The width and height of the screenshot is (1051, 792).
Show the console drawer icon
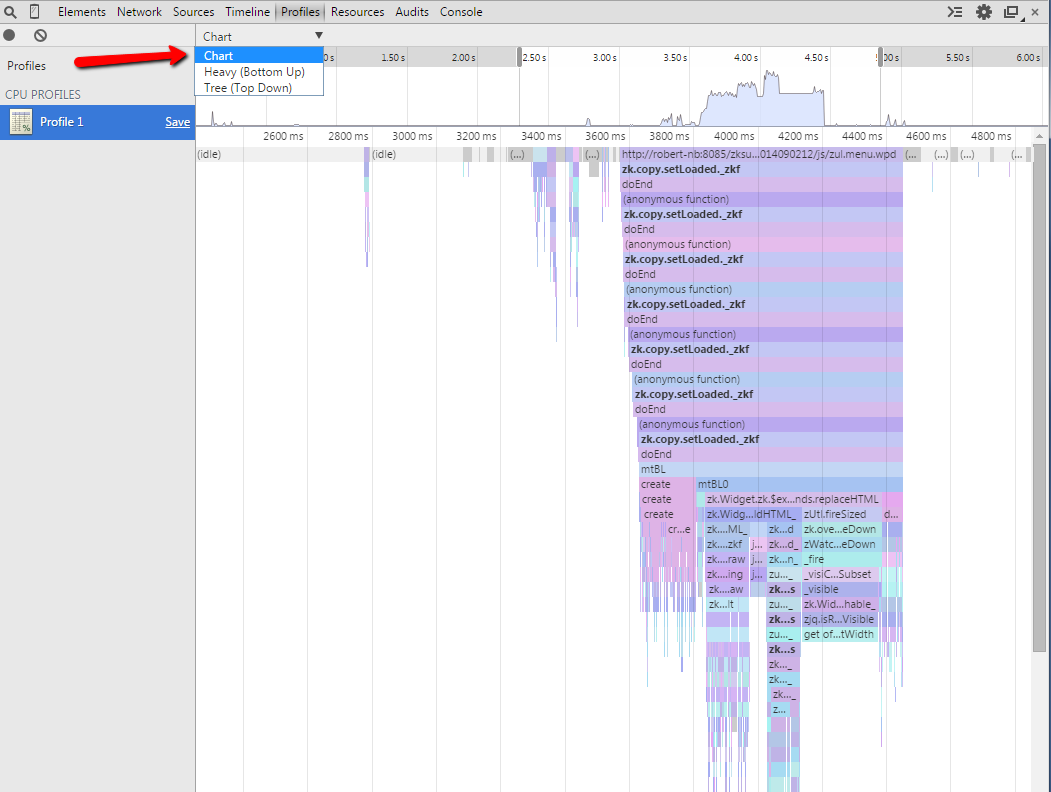click(956, 12)
